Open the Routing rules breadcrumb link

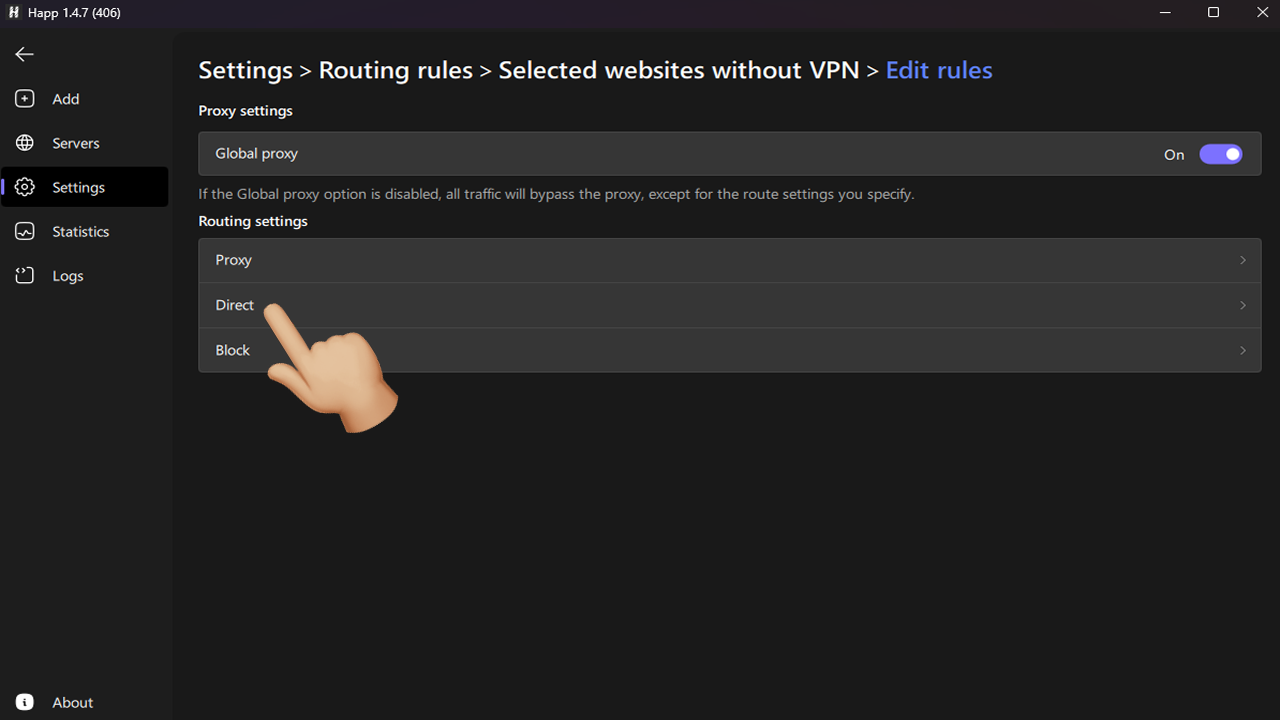(x=395, y=70)
